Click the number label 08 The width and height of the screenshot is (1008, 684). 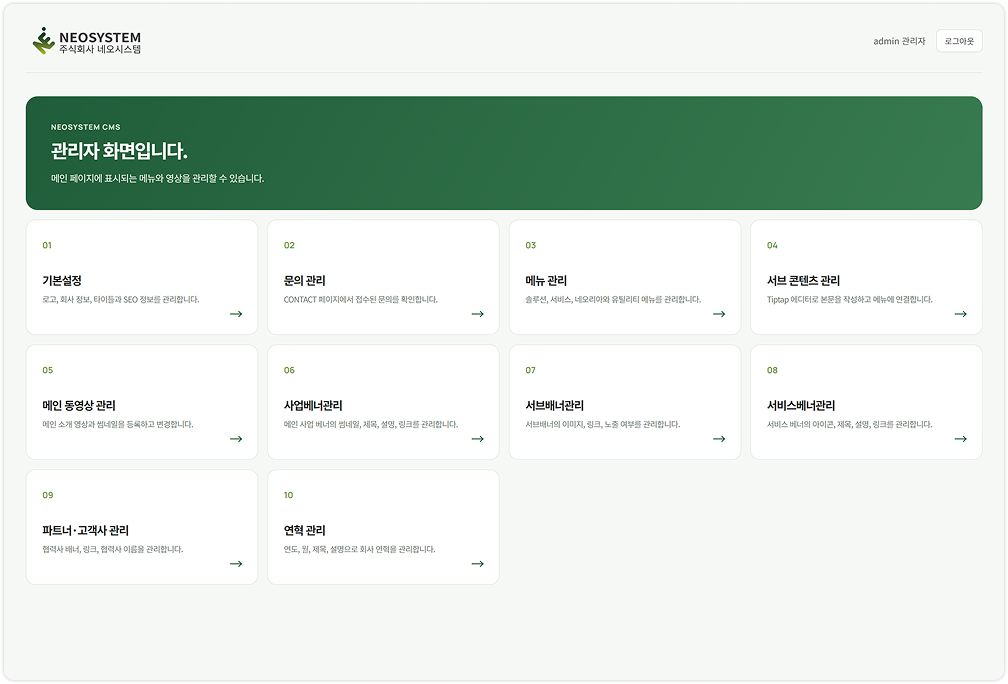pyautogui.click(x=772, y=370)
